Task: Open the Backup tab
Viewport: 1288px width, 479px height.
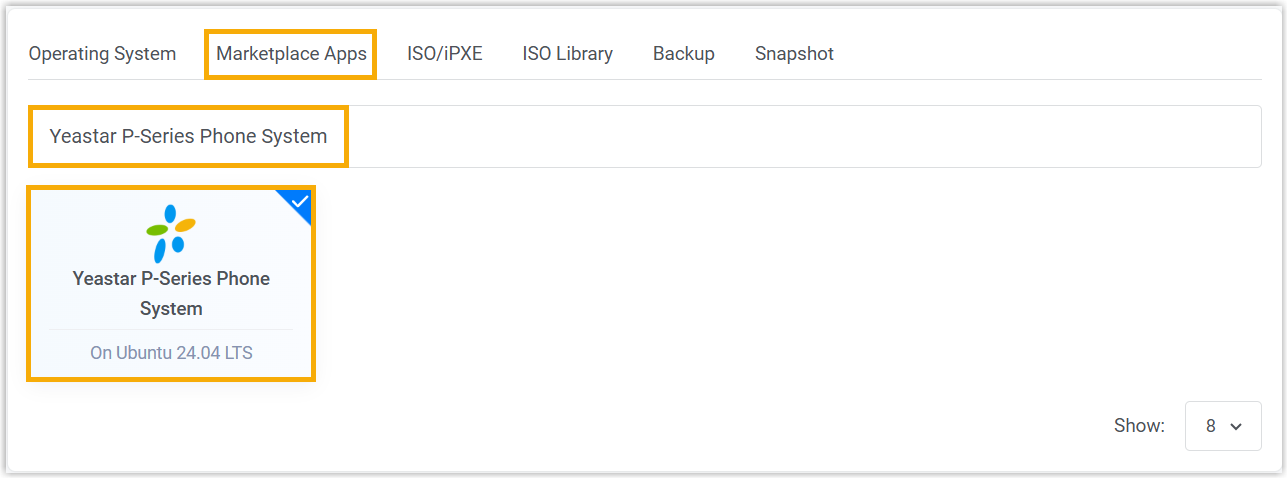Action: [x=683, y=54]
